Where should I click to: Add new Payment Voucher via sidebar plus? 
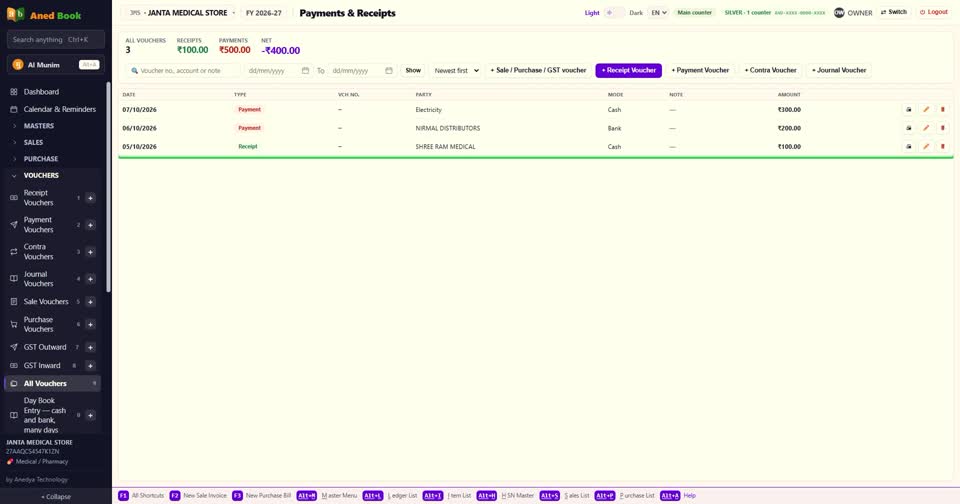(x=90, y=225)
